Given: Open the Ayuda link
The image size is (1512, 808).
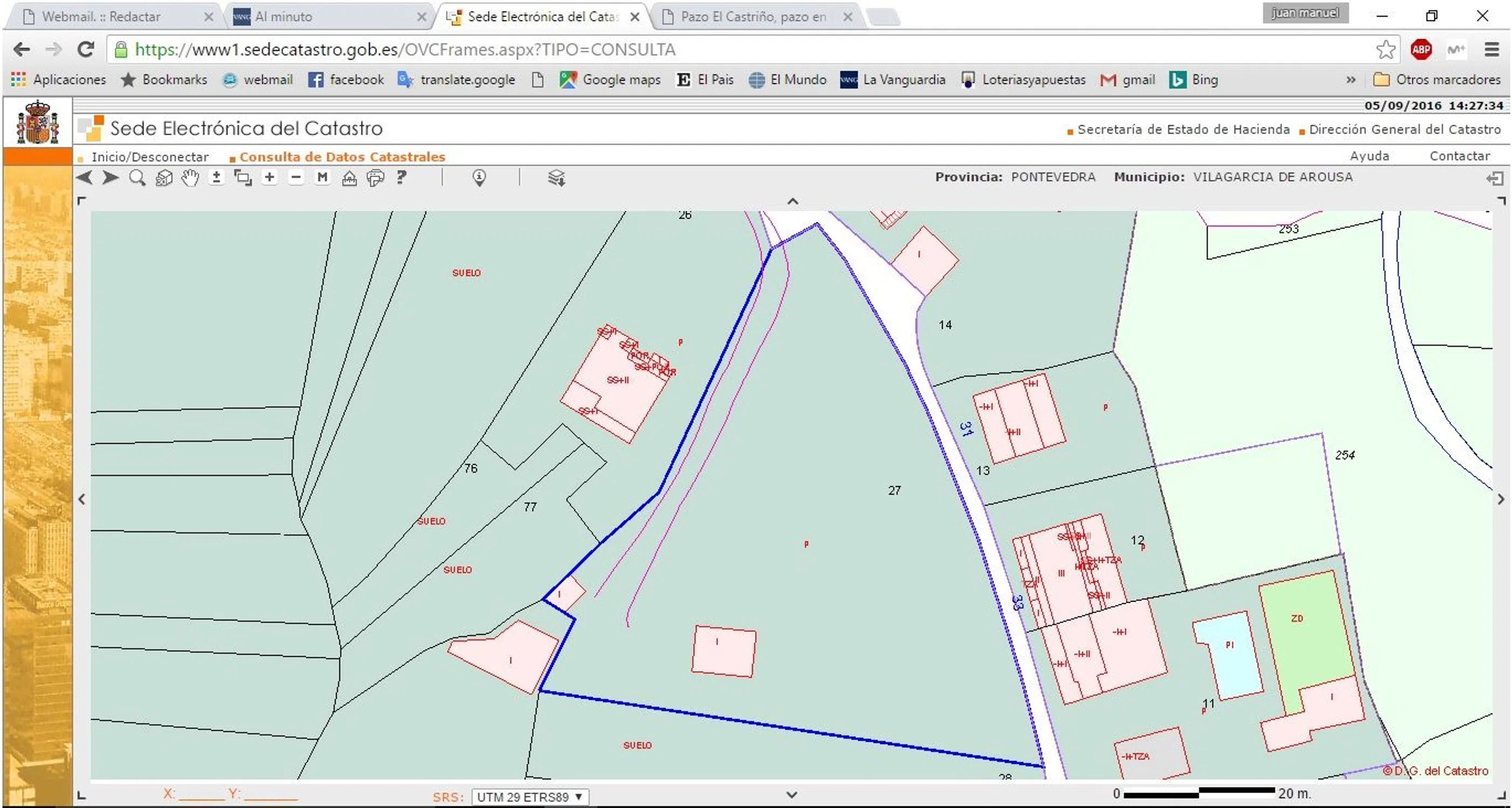Looking at the screenshot, I should [1369, 156].
